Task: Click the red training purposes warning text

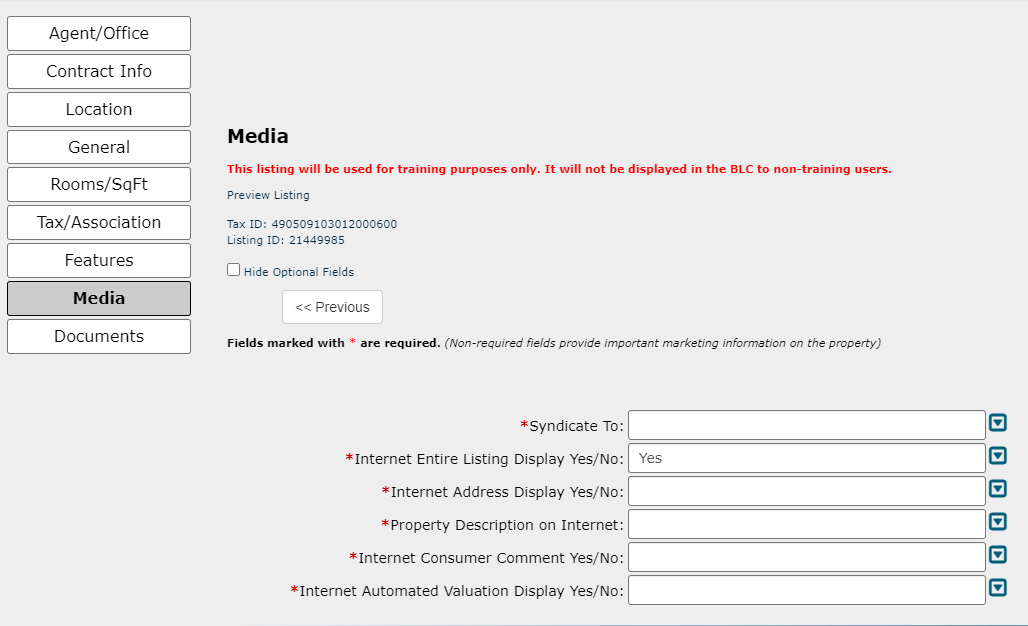Action: (559, 169)
